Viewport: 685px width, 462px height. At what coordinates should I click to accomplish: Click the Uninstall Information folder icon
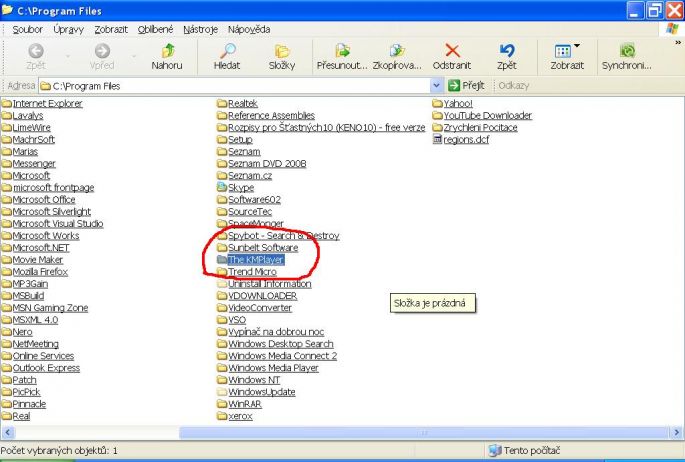[222, 284]
